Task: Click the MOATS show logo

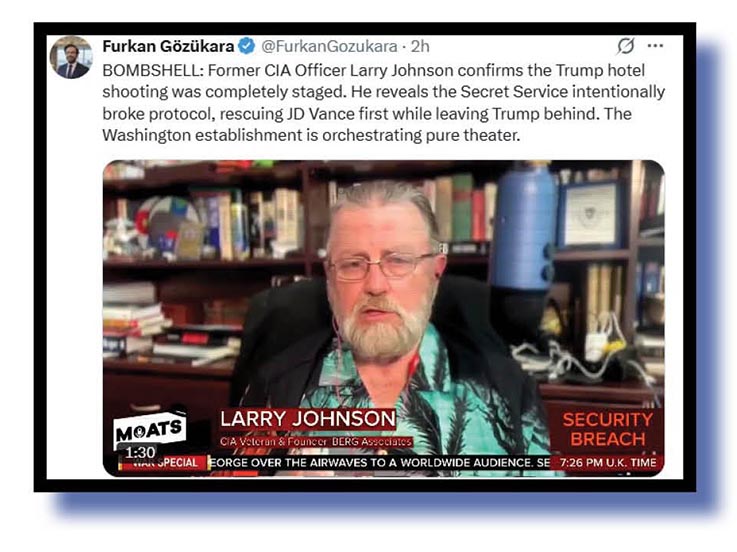Action: coord(149,428)
